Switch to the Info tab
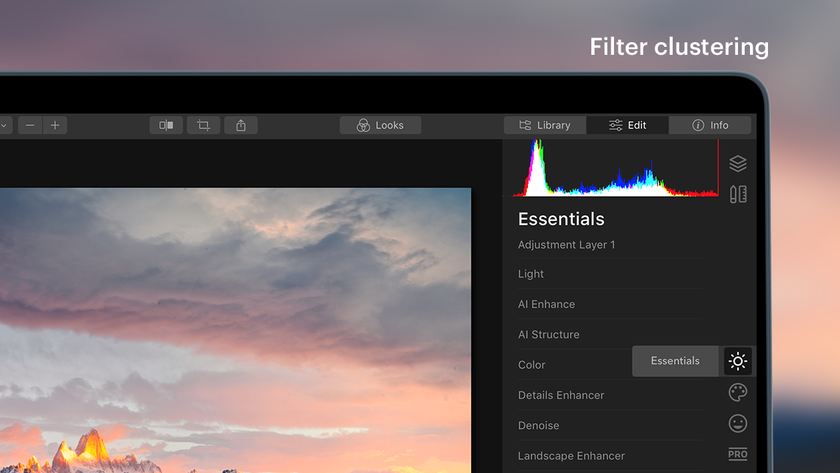 (x=710, y=125)
